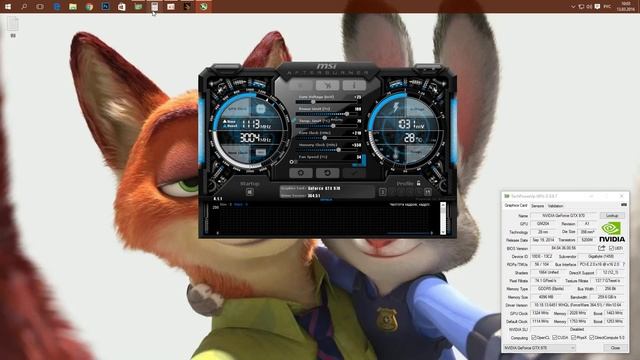
Task: Open Afterburner info button at top
Action: click(354, 85)
